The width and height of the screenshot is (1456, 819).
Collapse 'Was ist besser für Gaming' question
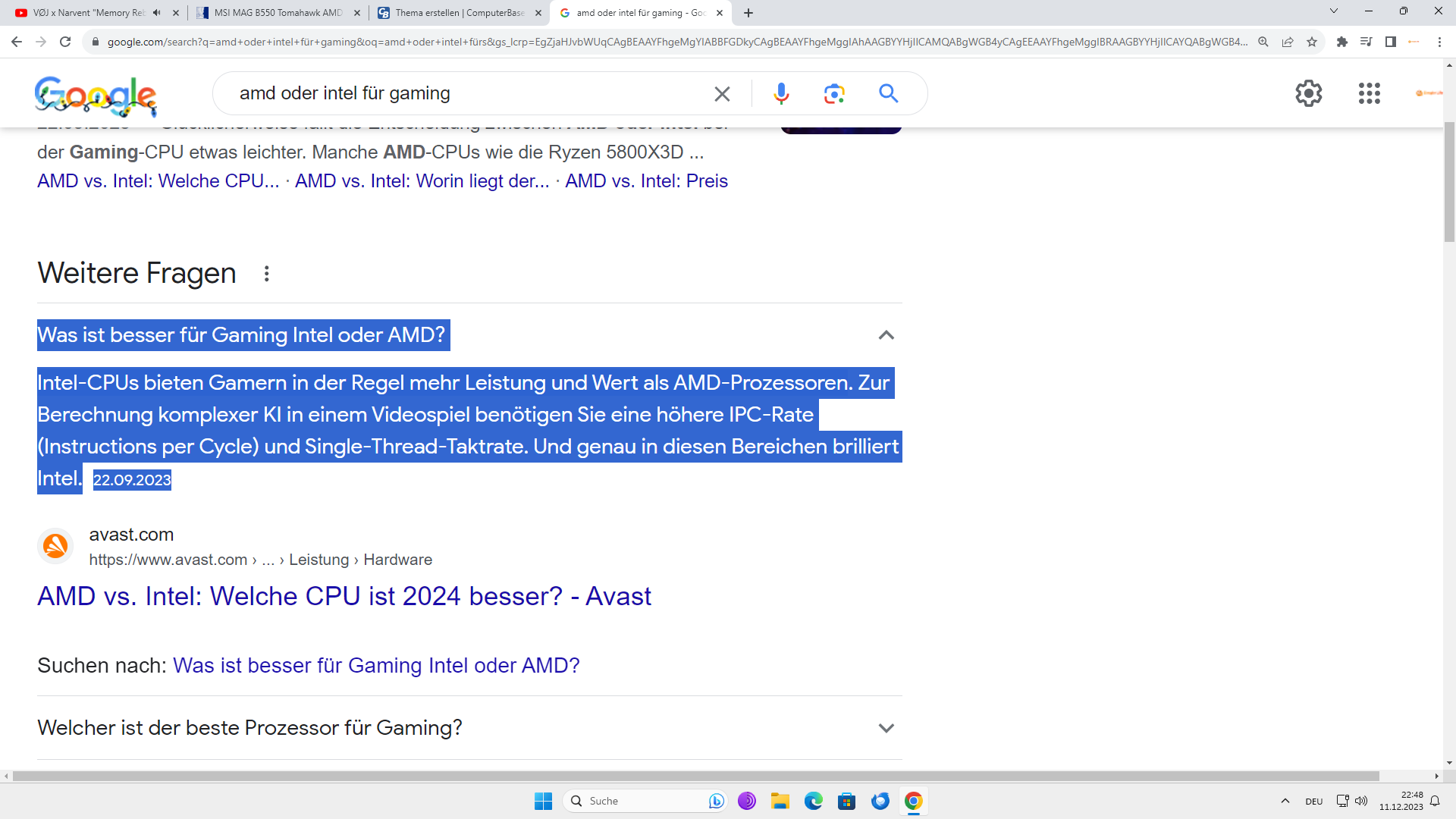(x=886, y=335)
